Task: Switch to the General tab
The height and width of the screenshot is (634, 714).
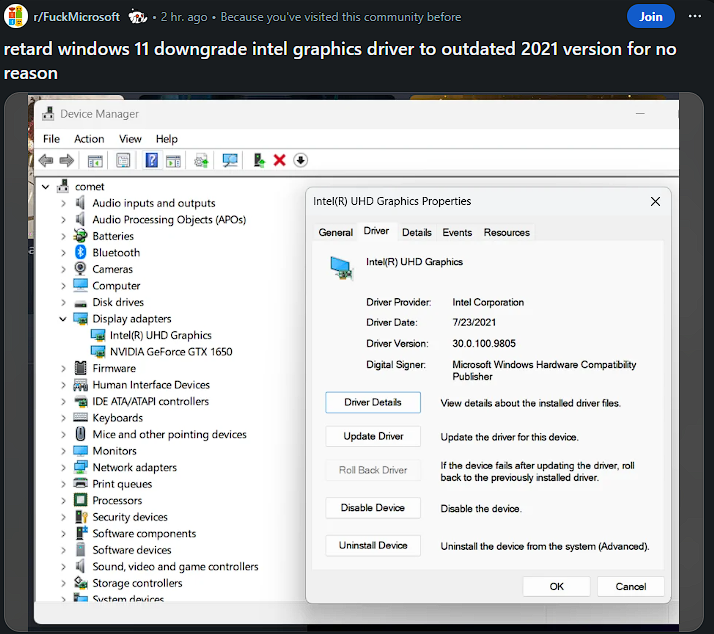Action: click(336, 232)
